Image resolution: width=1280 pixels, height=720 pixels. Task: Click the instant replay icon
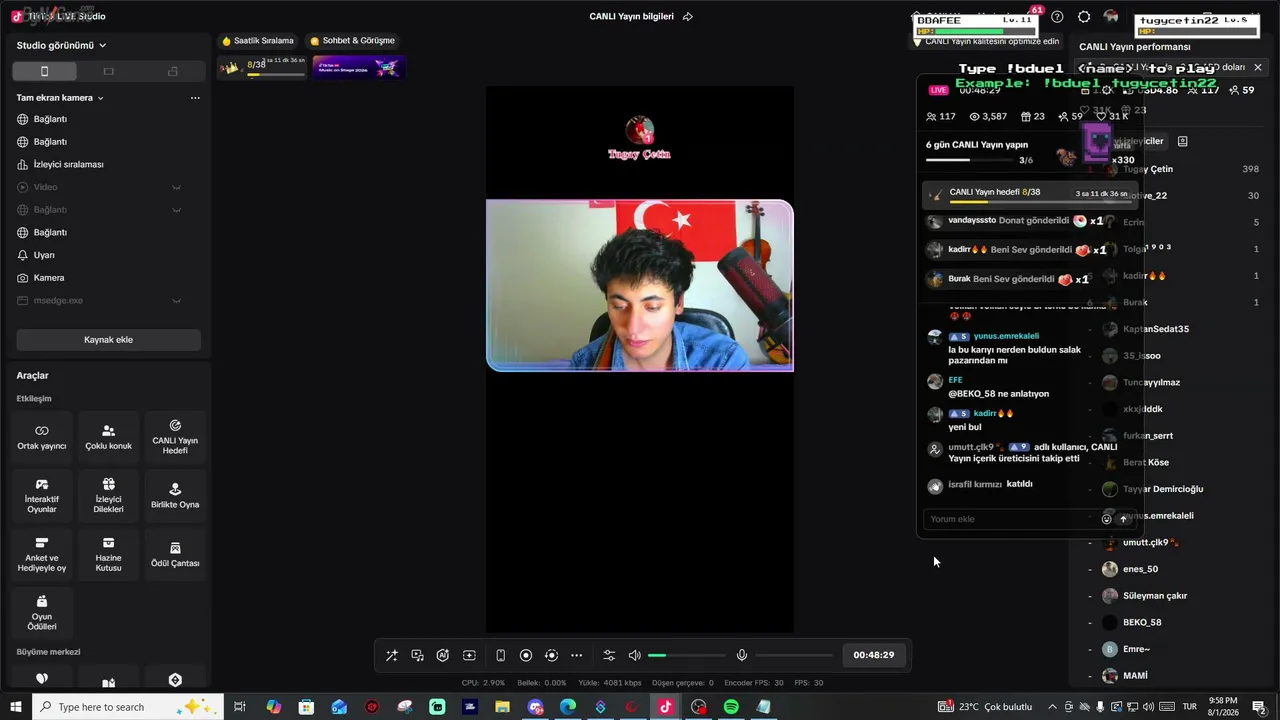tap(551, 655)
